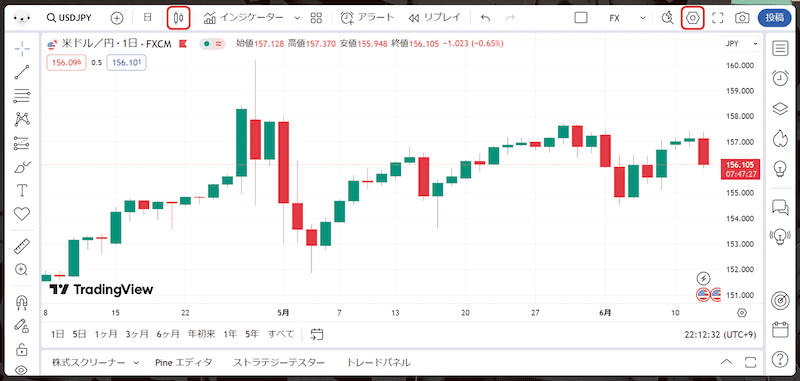
Task: Select the text annotation tool
Action: coord(22,191)
